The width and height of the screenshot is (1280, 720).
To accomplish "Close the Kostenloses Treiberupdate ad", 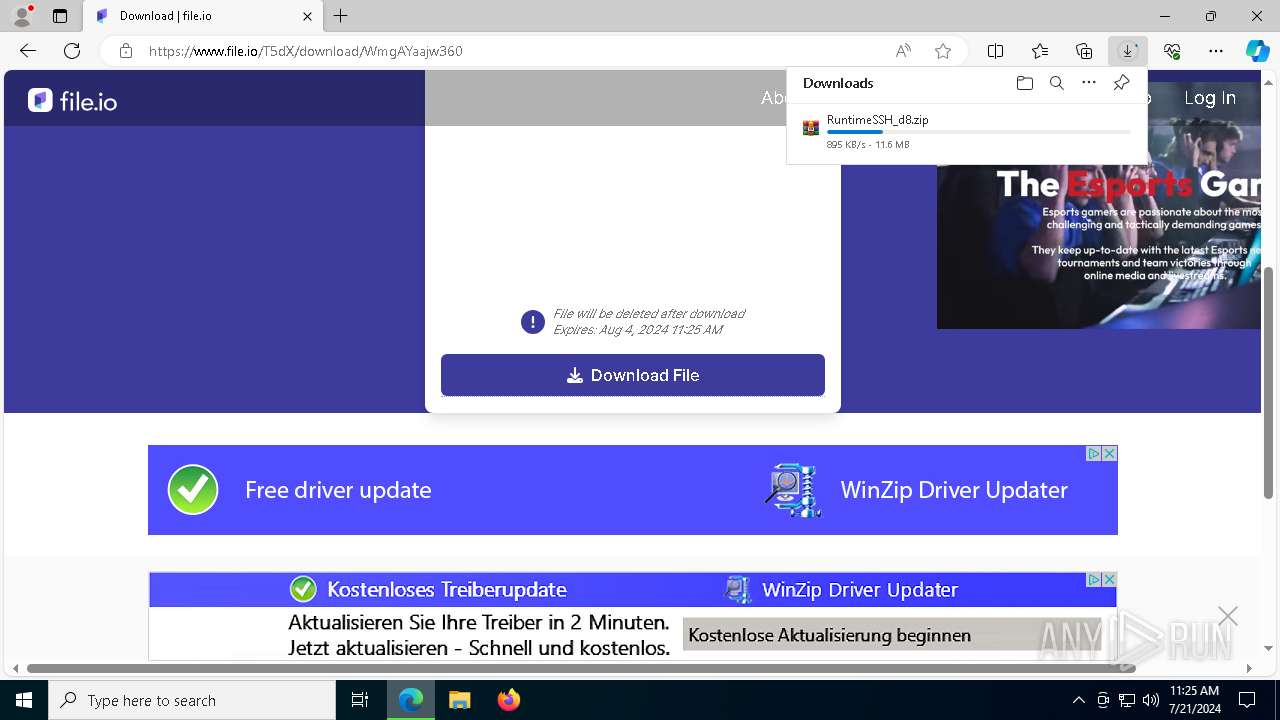I will pos(1109,580).
